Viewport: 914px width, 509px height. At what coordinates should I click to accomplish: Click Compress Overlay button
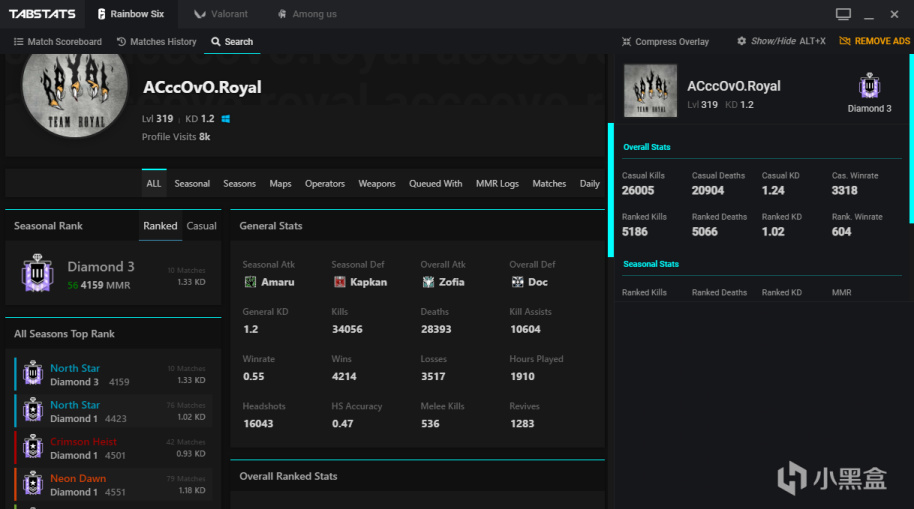[x=665, y=41]
